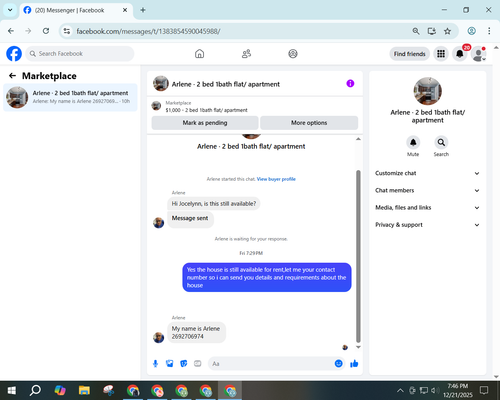Open File Explorer from taskbar
The width and height of the screenshot is (500, 400).
click(x=84, y=390)
